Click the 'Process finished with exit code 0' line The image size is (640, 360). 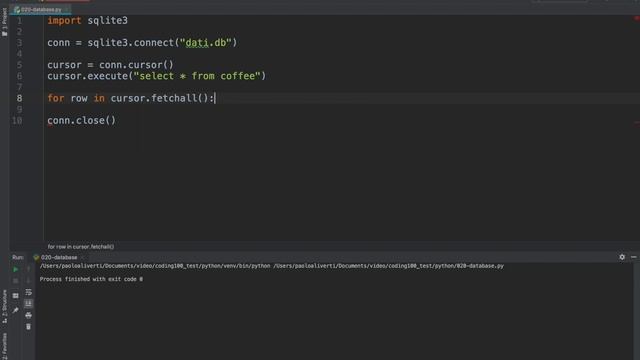coord(91,279)
